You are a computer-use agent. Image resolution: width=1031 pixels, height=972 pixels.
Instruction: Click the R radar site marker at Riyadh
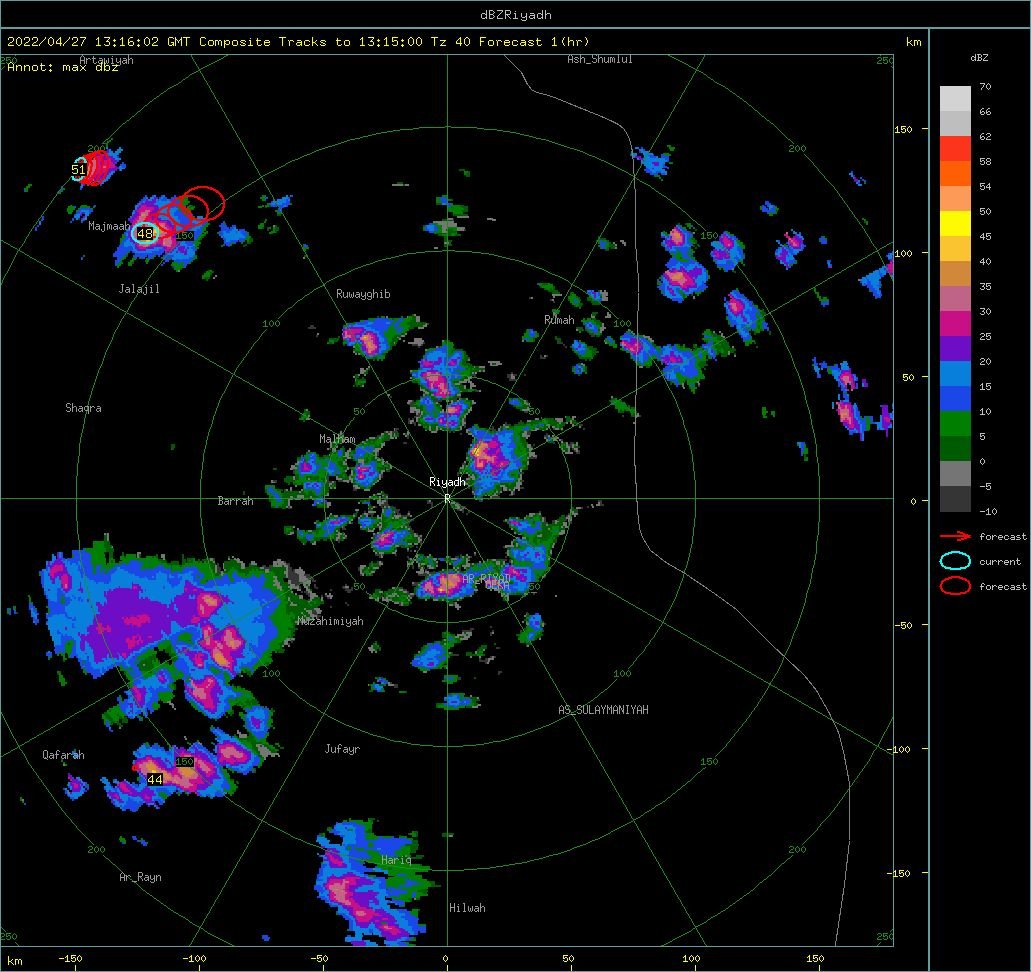coord(447,498)
